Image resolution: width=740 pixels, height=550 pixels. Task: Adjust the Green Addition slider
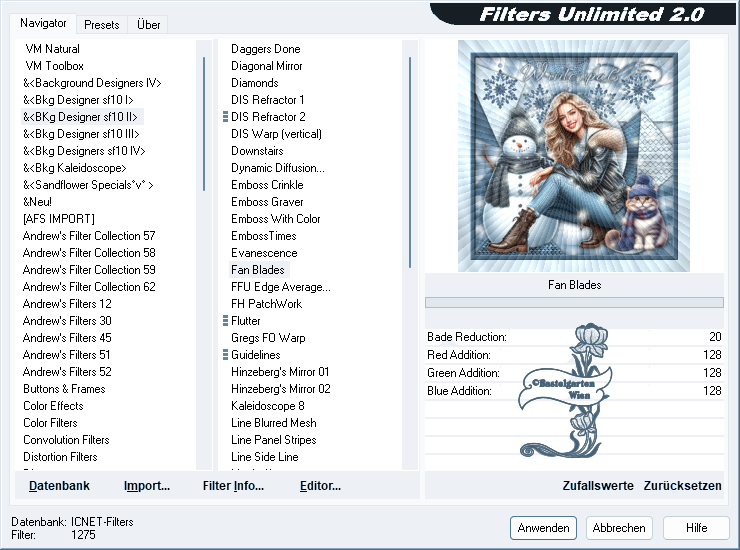pos(574,372)
